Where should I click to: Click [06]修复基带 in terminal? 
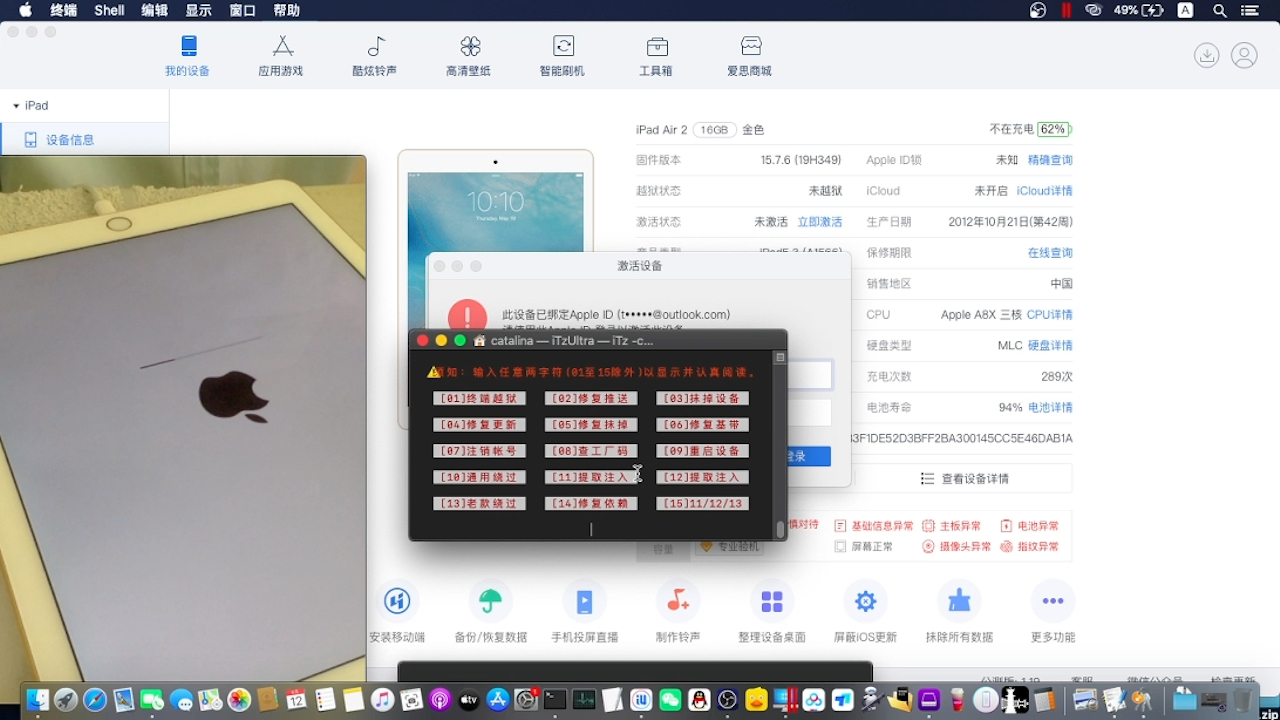702,425
